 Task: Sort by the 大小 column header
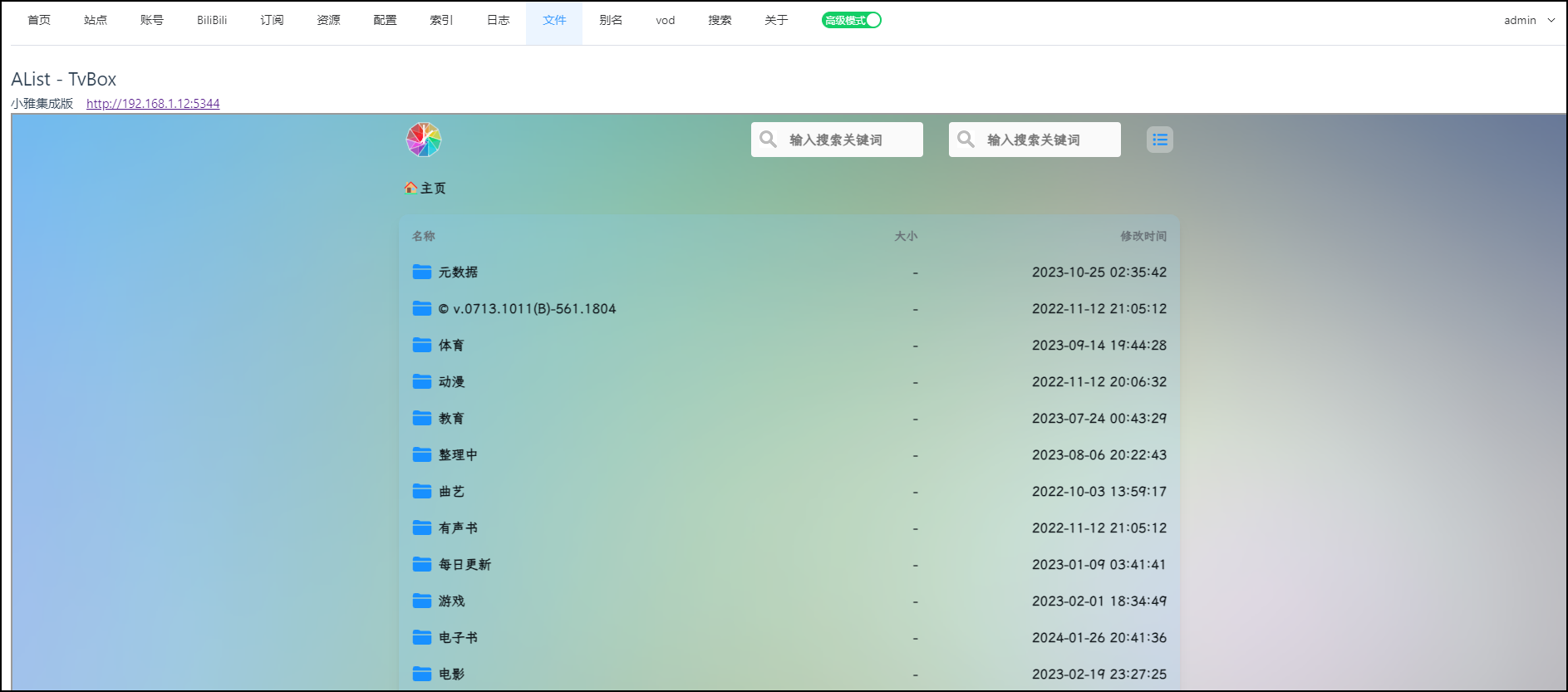[x=906, y=236]
